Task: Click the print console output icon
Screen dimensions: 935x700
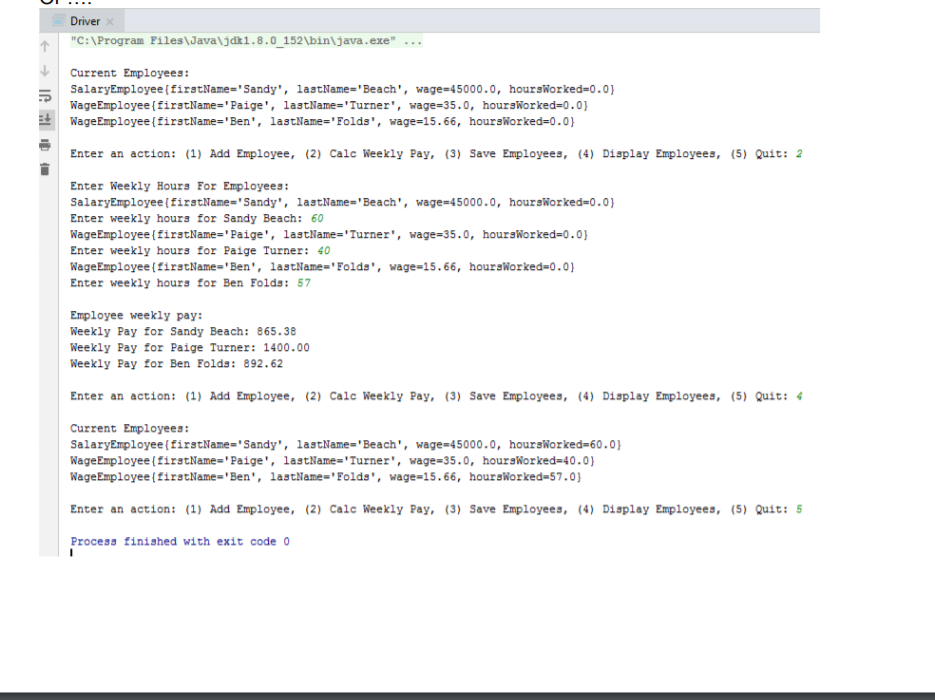Action: [x=45, y=145]
